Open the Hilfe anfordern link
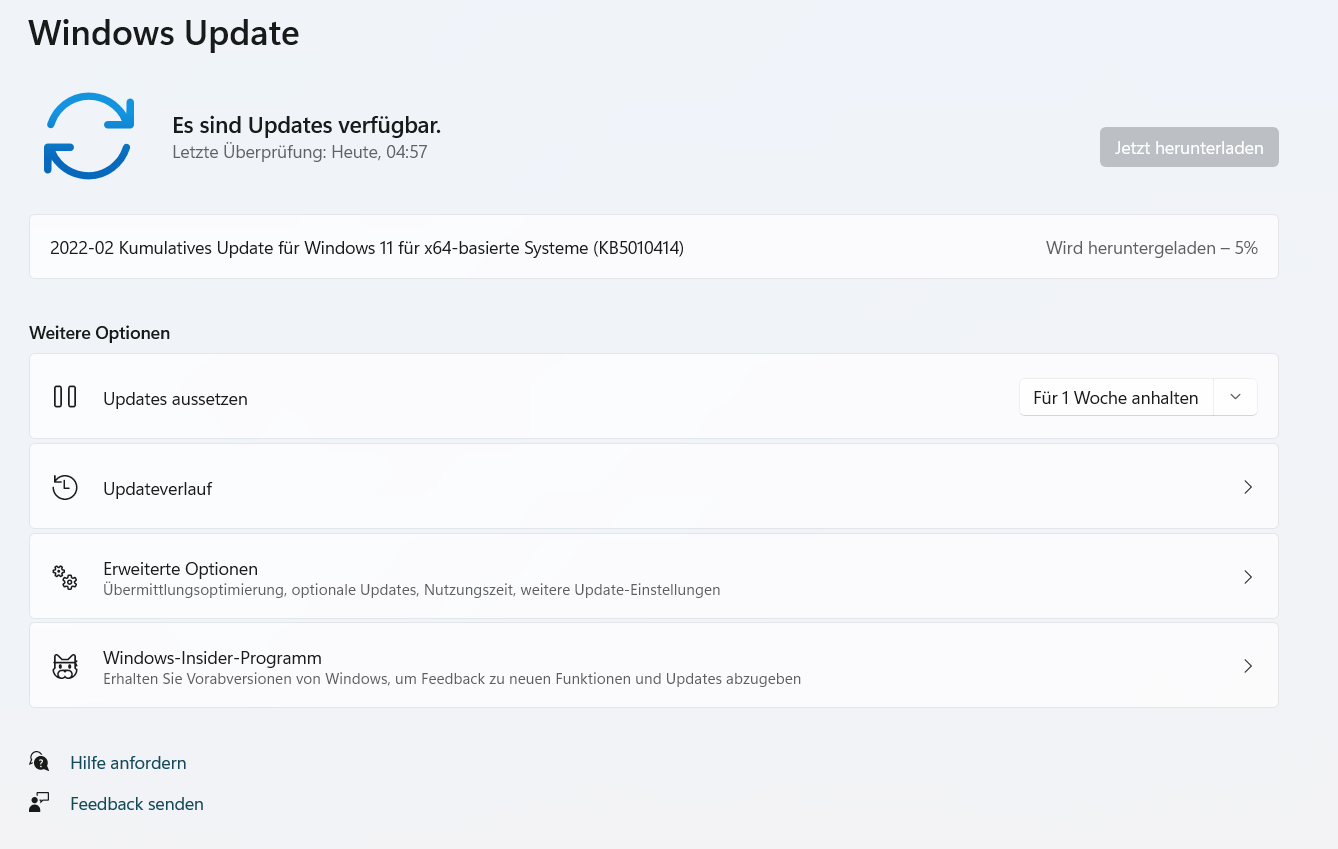1338x849 pixels. point(128,763)
